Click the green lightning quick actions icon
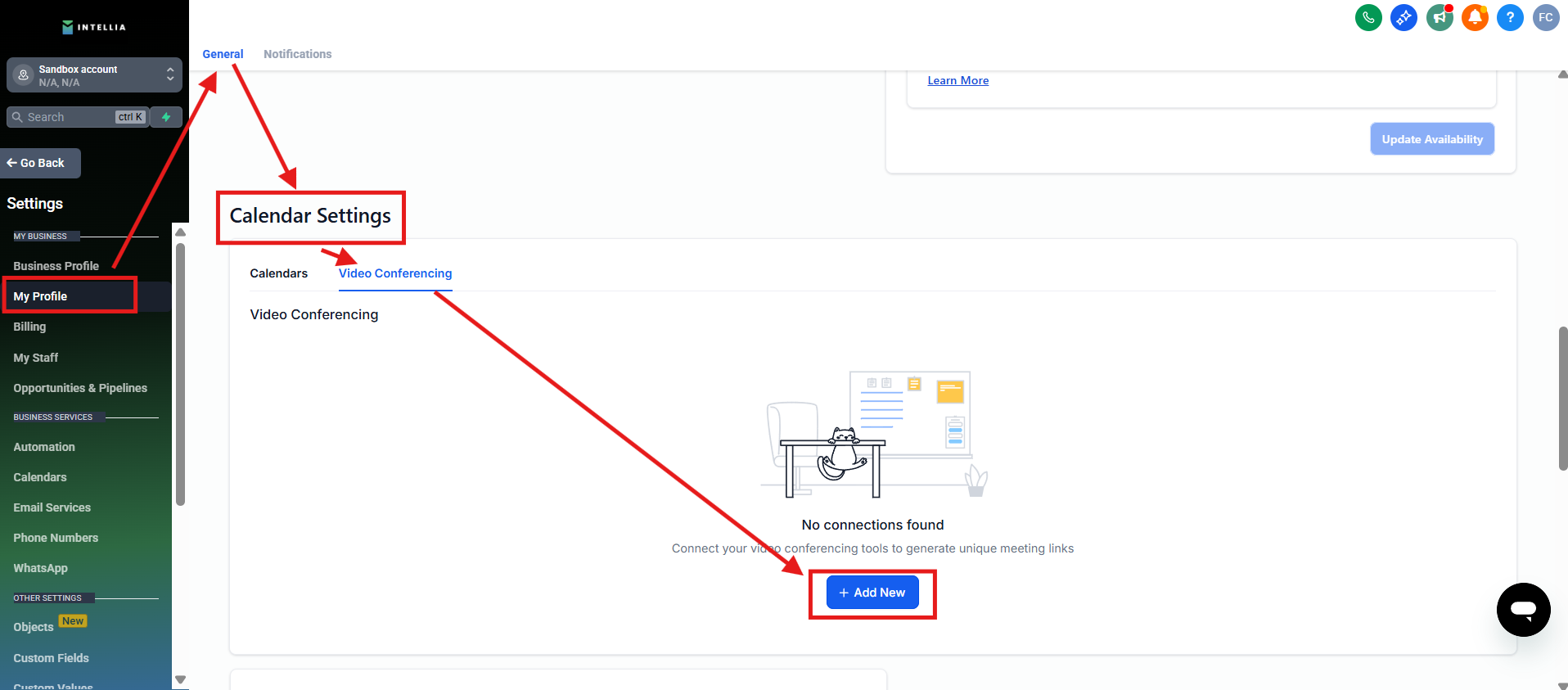 pos(166,117)
